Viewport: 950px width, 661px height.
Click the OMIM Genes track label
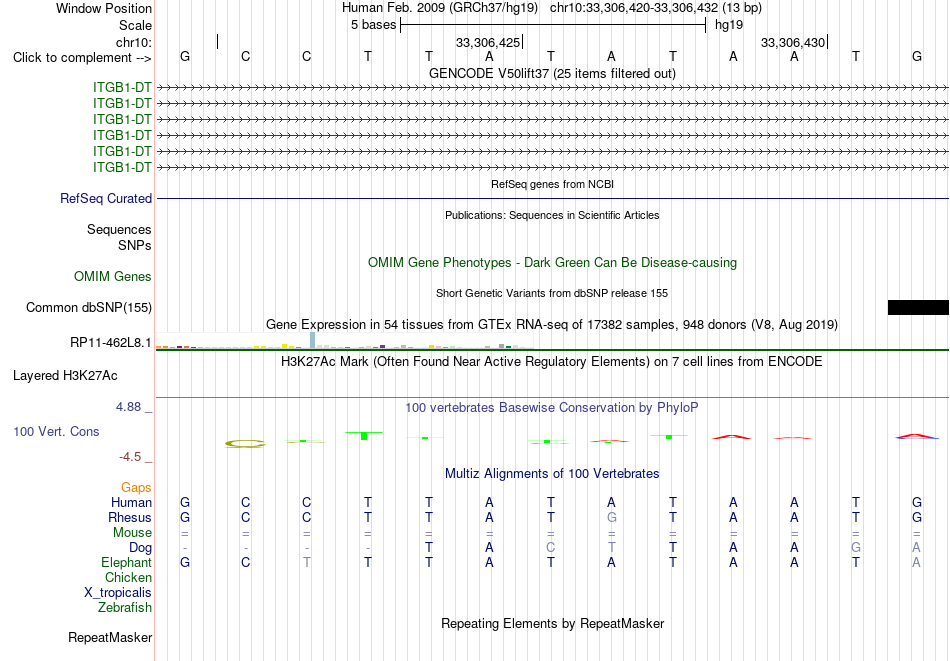(113, 277)
